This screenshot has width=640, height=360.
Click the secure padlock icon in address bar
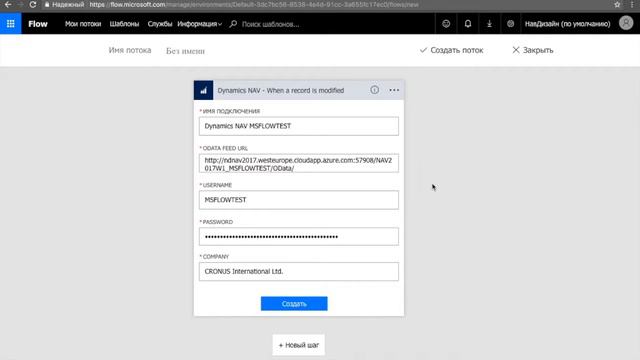tap(47, 4)
